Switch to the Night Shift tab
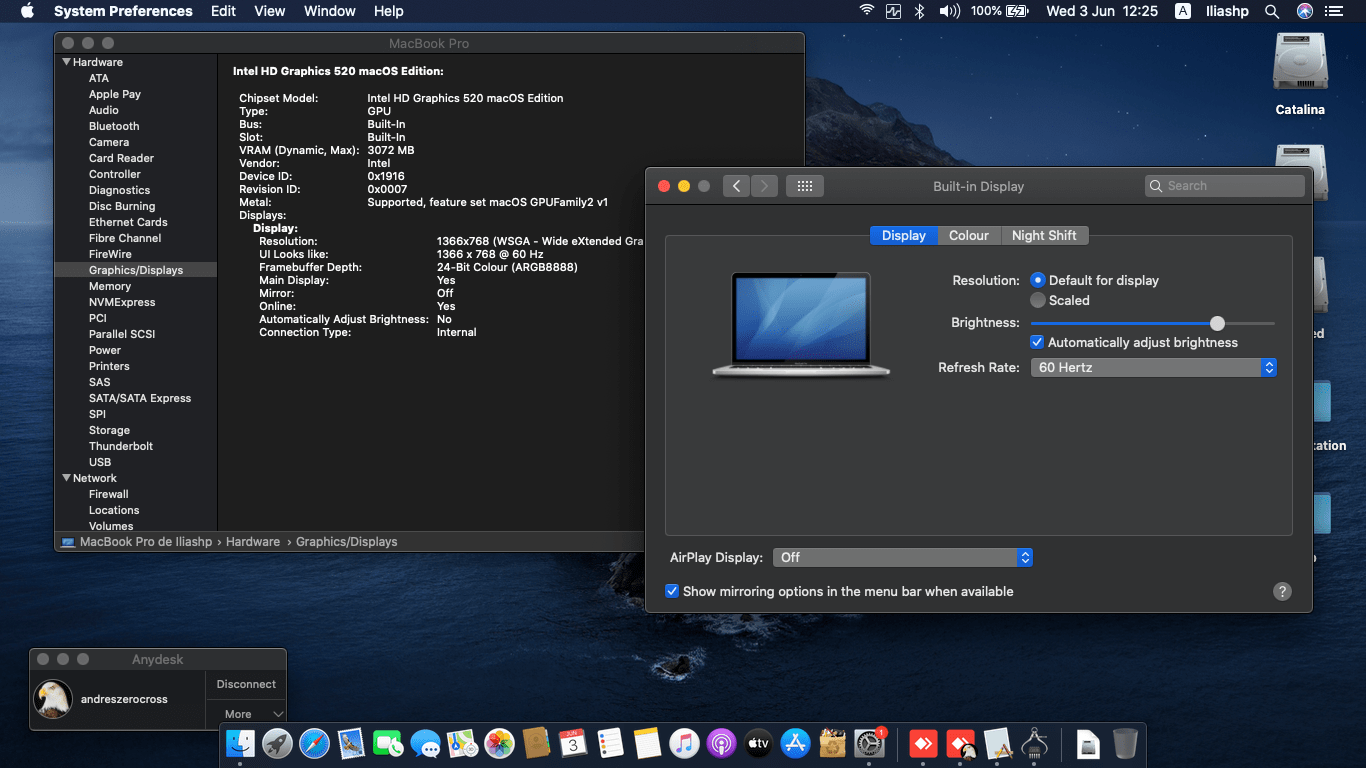This screenshot has height=768, width=1366. [1044, 236]
